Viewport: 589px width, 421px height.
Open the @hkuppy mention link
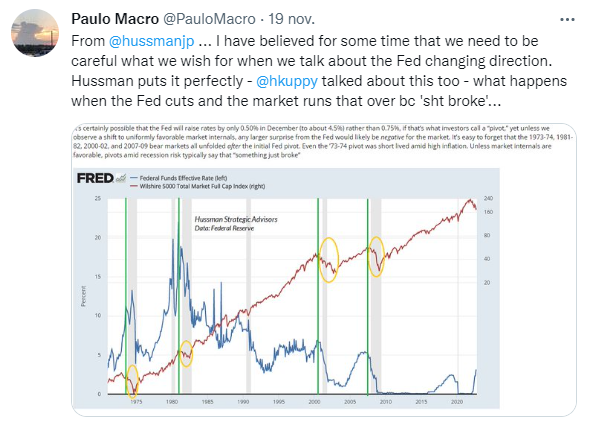[287, 81]
